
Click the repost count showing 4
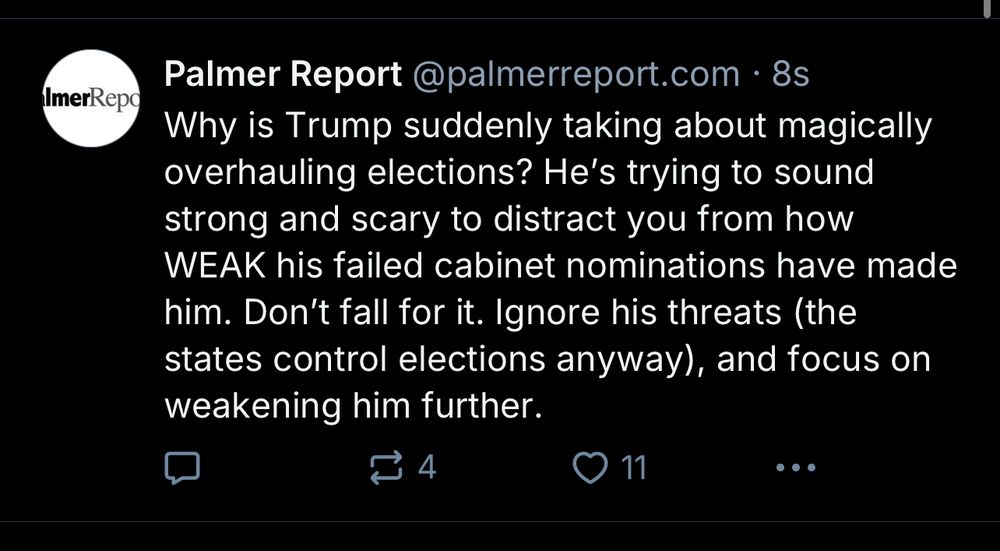tap(426, 467)
